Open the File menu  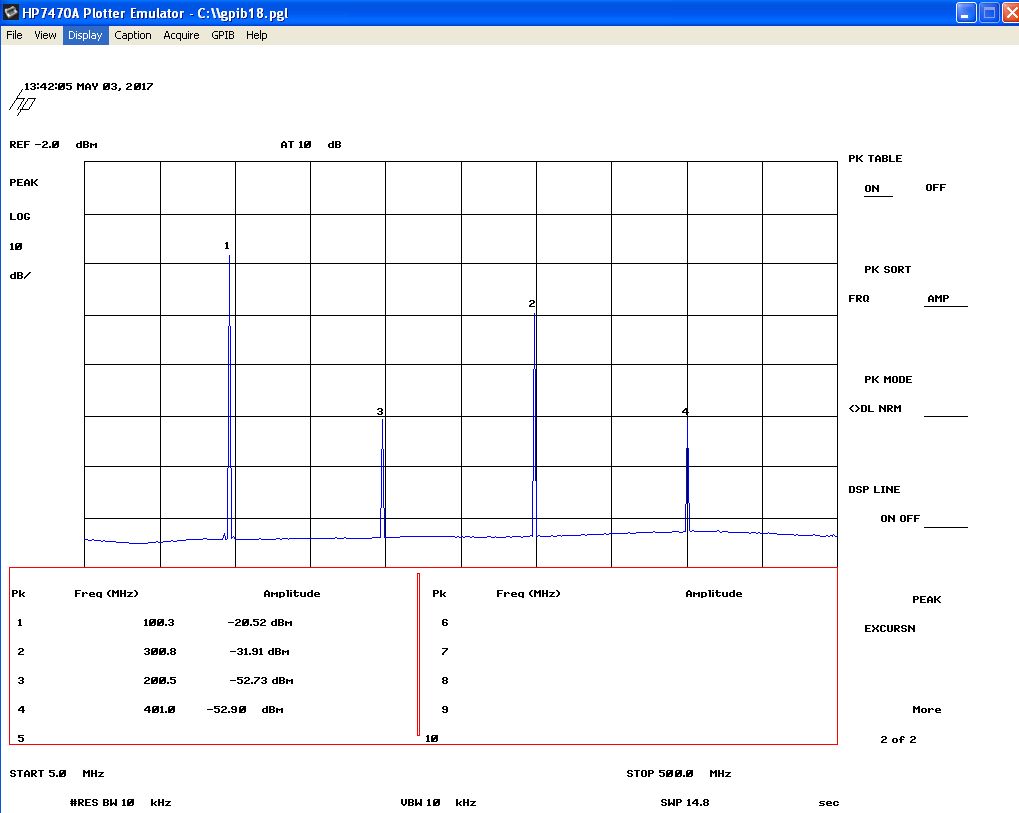pyautogui.click(x=14, y=35)
